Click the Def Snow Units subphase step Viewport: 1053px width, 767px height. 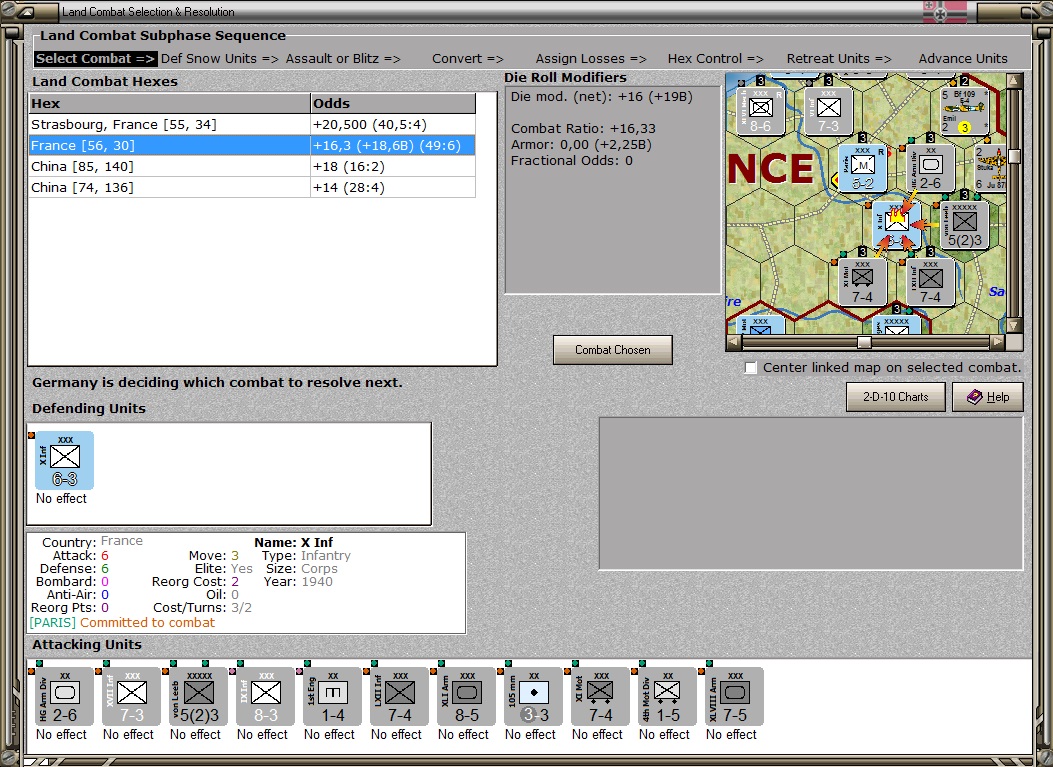tap(220, 58)
